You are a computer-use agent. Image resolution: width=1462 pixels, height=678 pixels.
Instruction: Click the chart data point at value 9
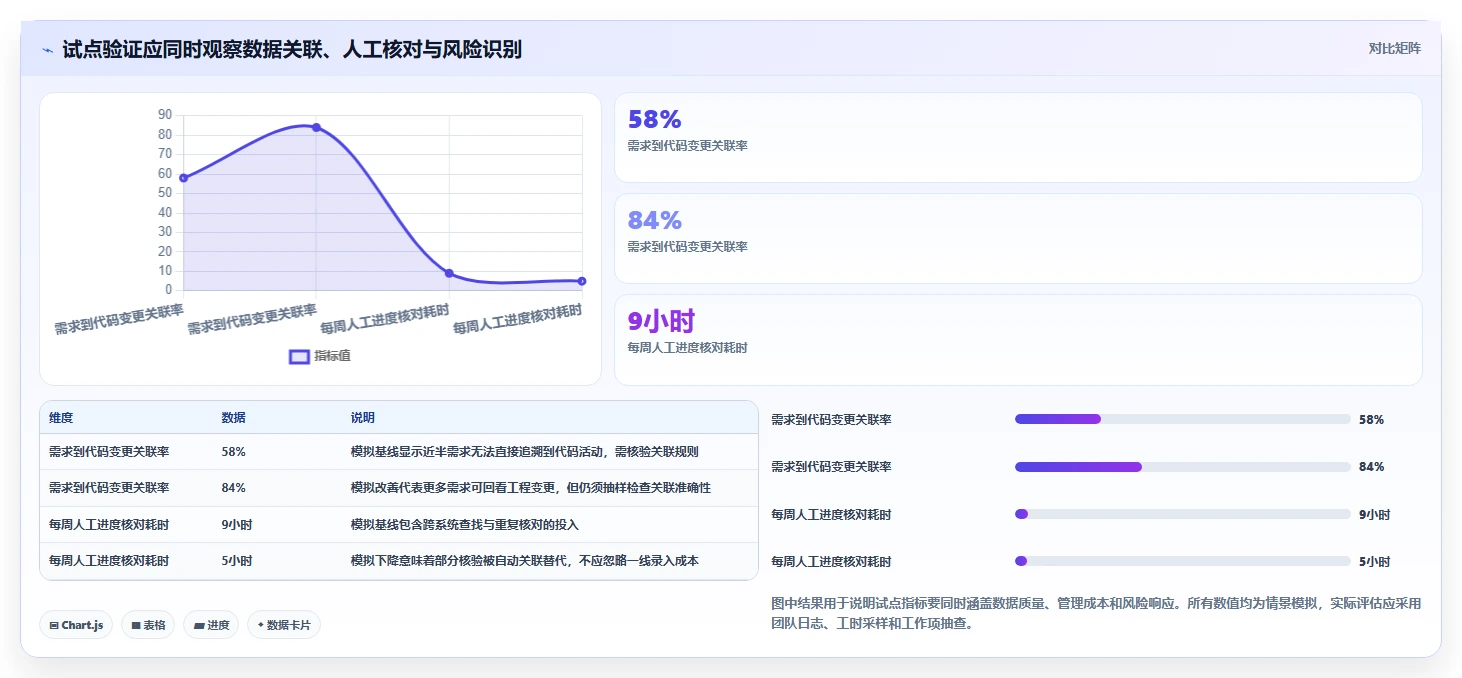coord(449,273)
